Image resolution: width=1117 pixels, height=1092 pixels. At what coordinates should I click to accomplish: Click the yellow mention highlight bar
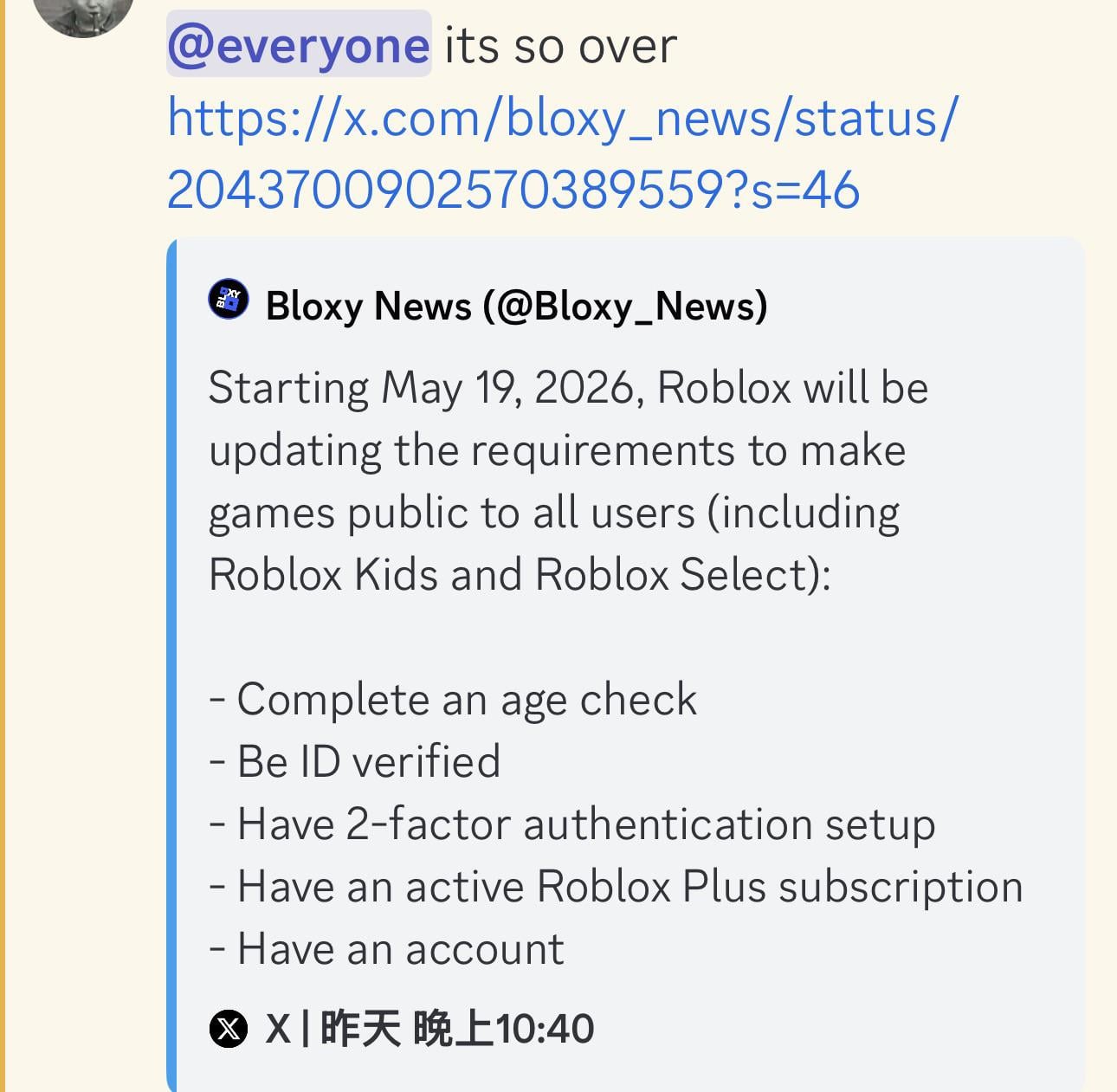[x=3, y=546]
